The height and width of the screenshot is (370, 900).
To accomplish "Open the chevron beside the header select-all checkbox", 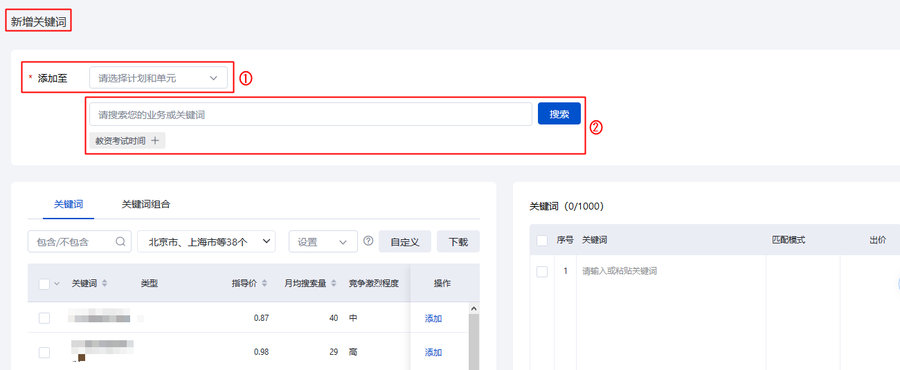I will tap(57, 283).
